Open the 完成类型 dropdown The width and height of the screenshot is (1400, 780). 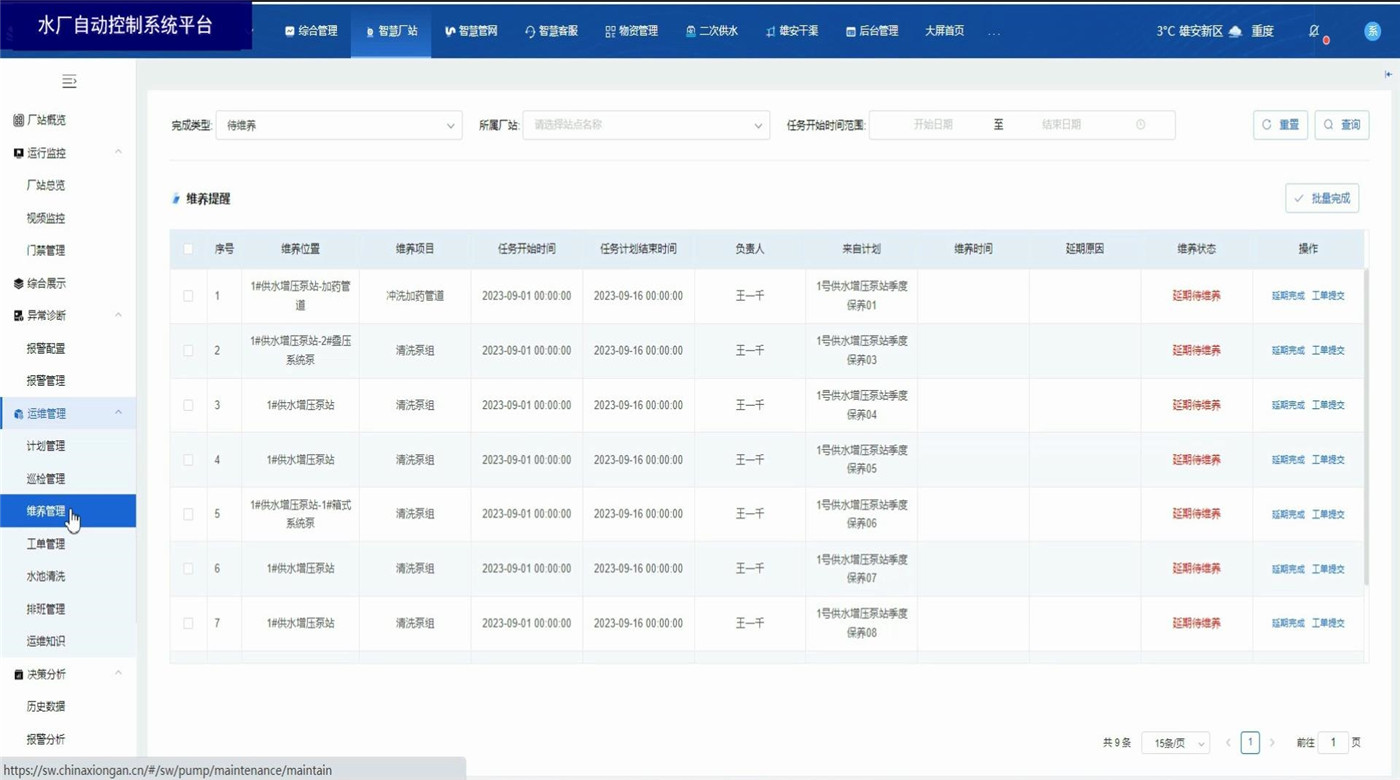pyautogui.click(x=339, y=125)
